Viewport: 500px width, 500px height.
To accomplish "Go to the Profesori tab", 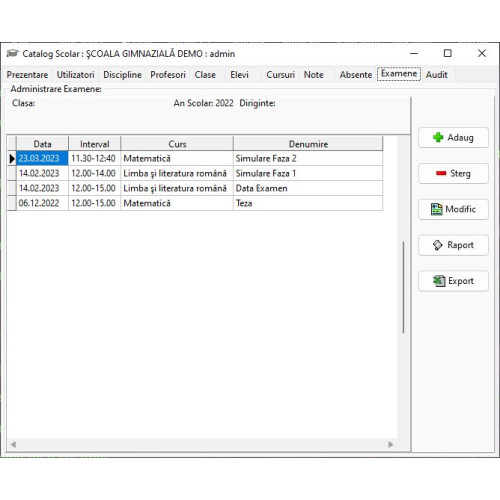I will [168, 75].
